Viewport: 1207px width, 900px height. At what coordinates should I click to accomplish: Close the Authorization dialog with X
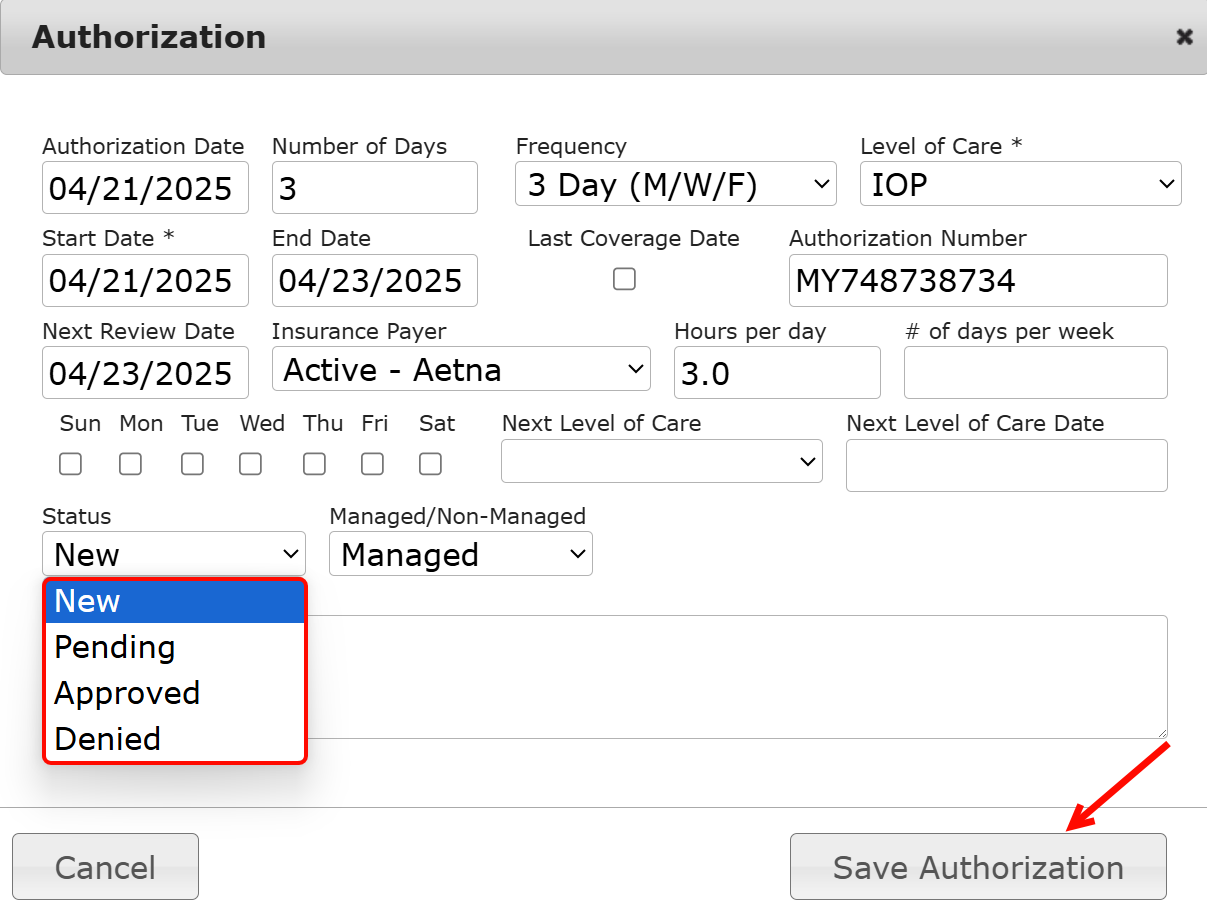(x=1184, y=37)
